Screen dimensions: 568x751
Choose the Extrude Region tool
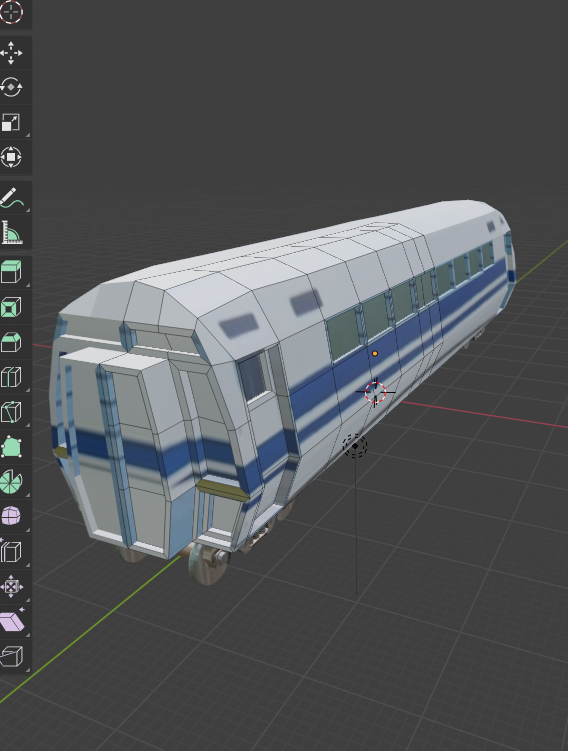click(x=11, y=272)
